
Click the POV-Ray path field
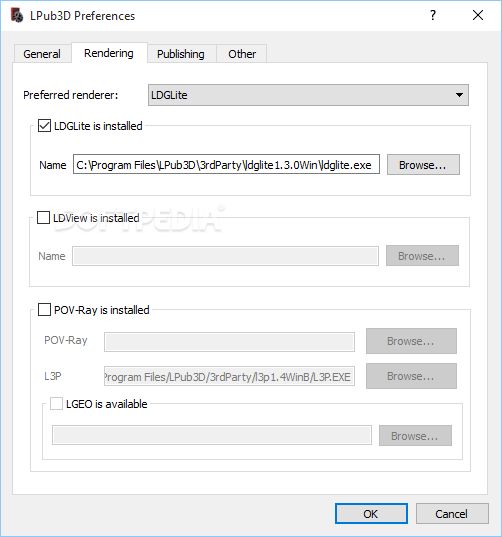[229, 342]
